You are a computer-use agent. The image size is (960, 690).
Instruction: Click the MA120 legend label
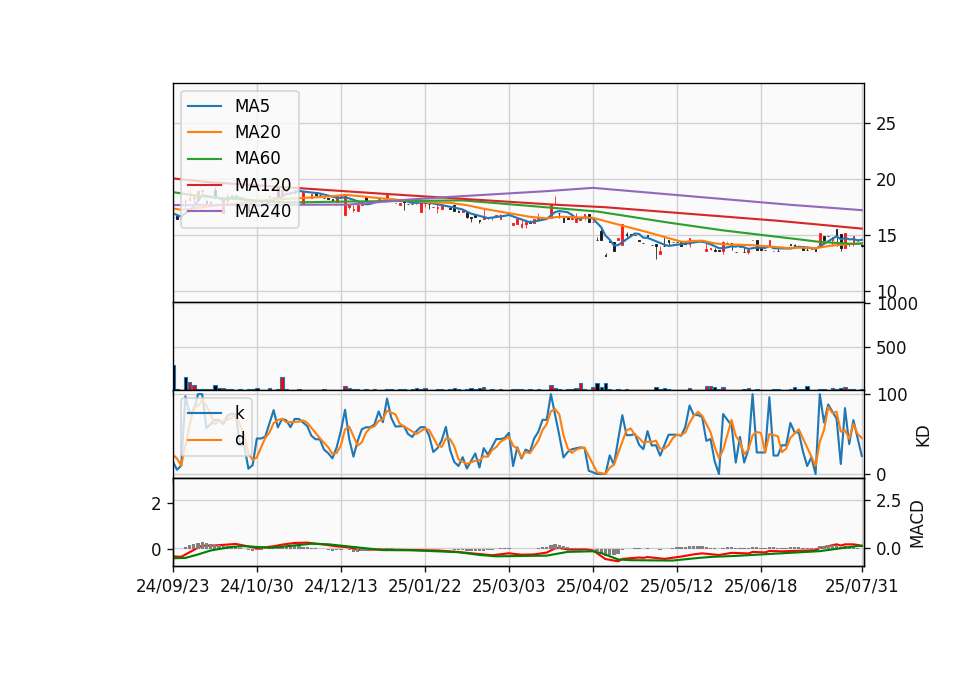click(263, 185)
